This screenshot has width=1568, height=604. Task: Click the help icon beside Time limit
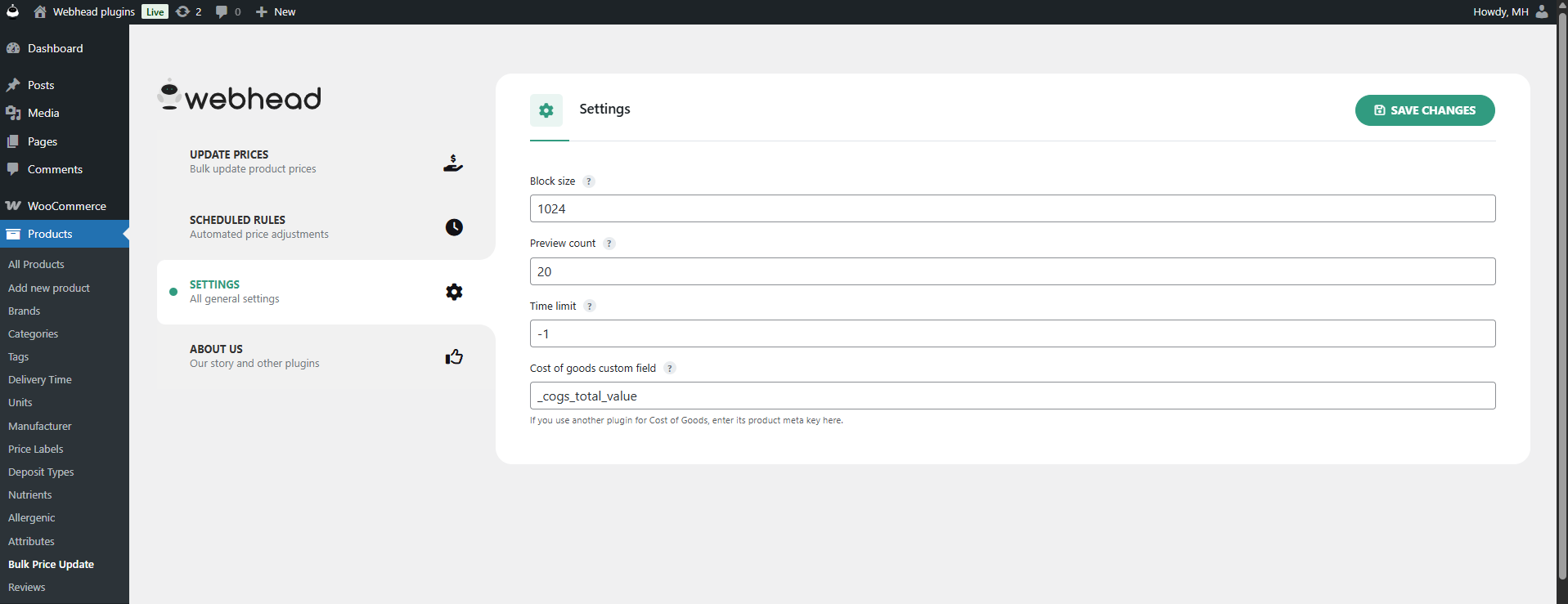pos(590,306)
